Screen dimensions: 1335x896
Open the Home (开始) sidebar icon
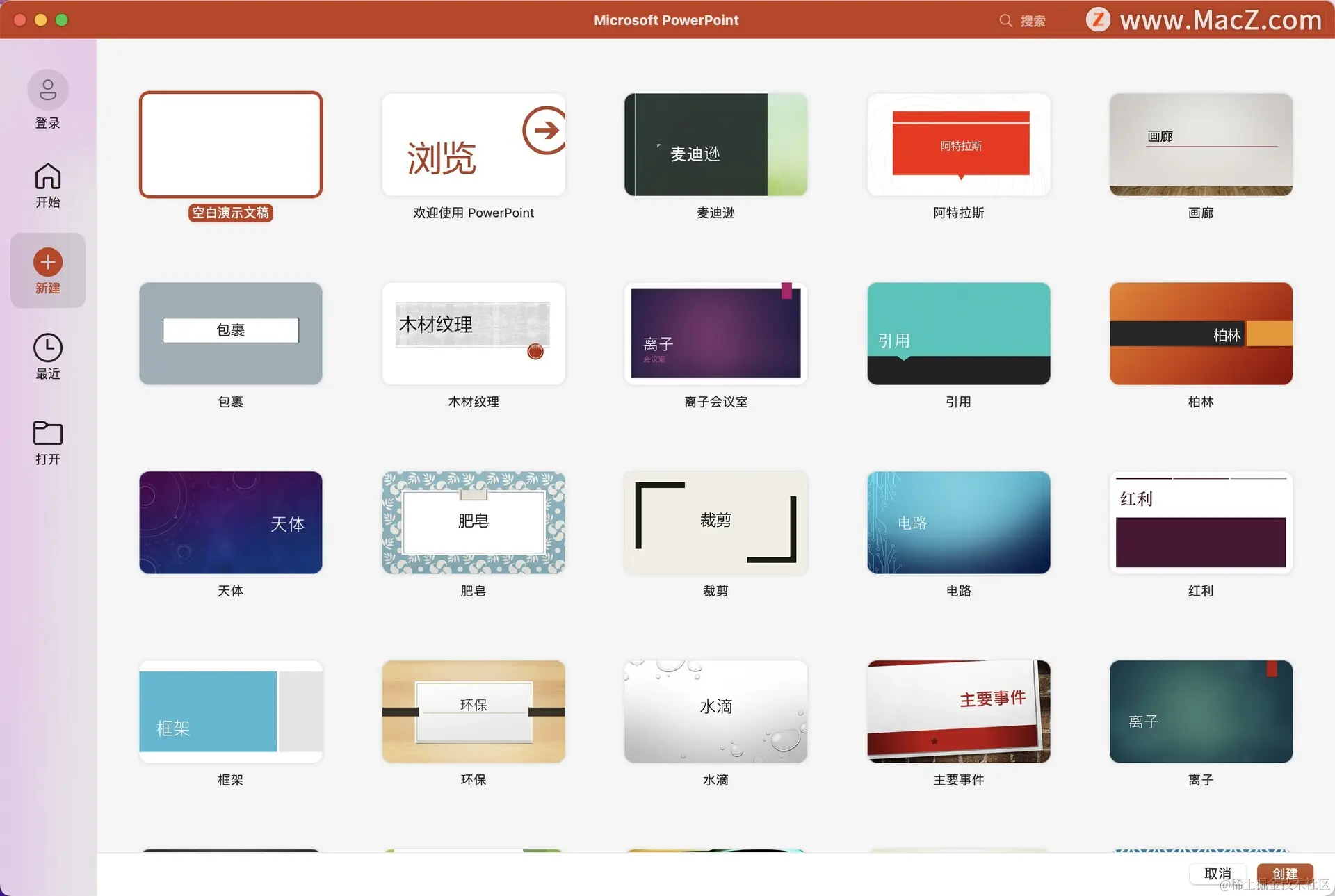point(47,177)
